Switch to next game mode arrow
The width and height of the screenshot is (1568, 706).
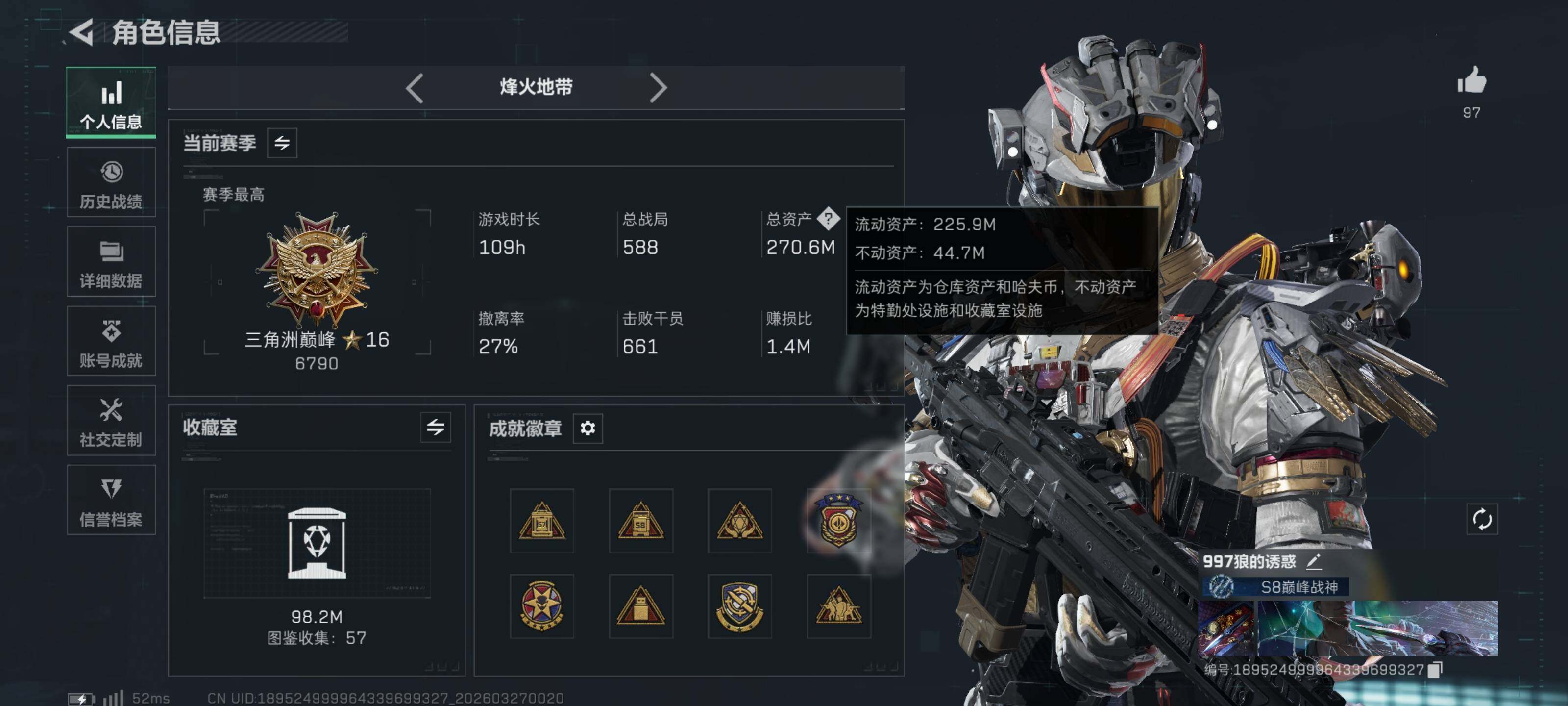point(658,88)
